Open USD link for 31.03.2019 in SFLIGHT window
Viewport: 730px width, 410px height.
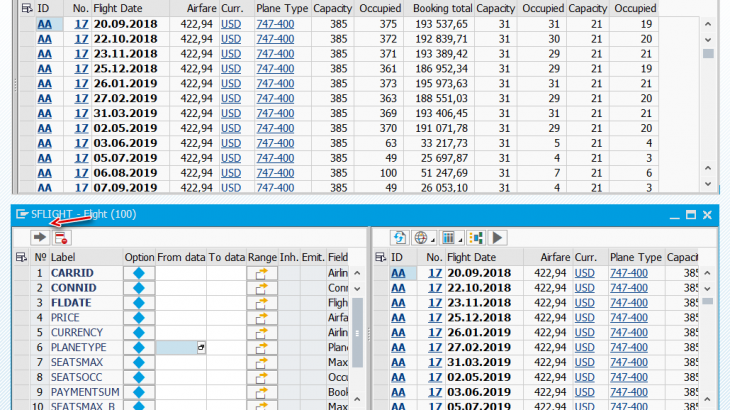point(584,363)
